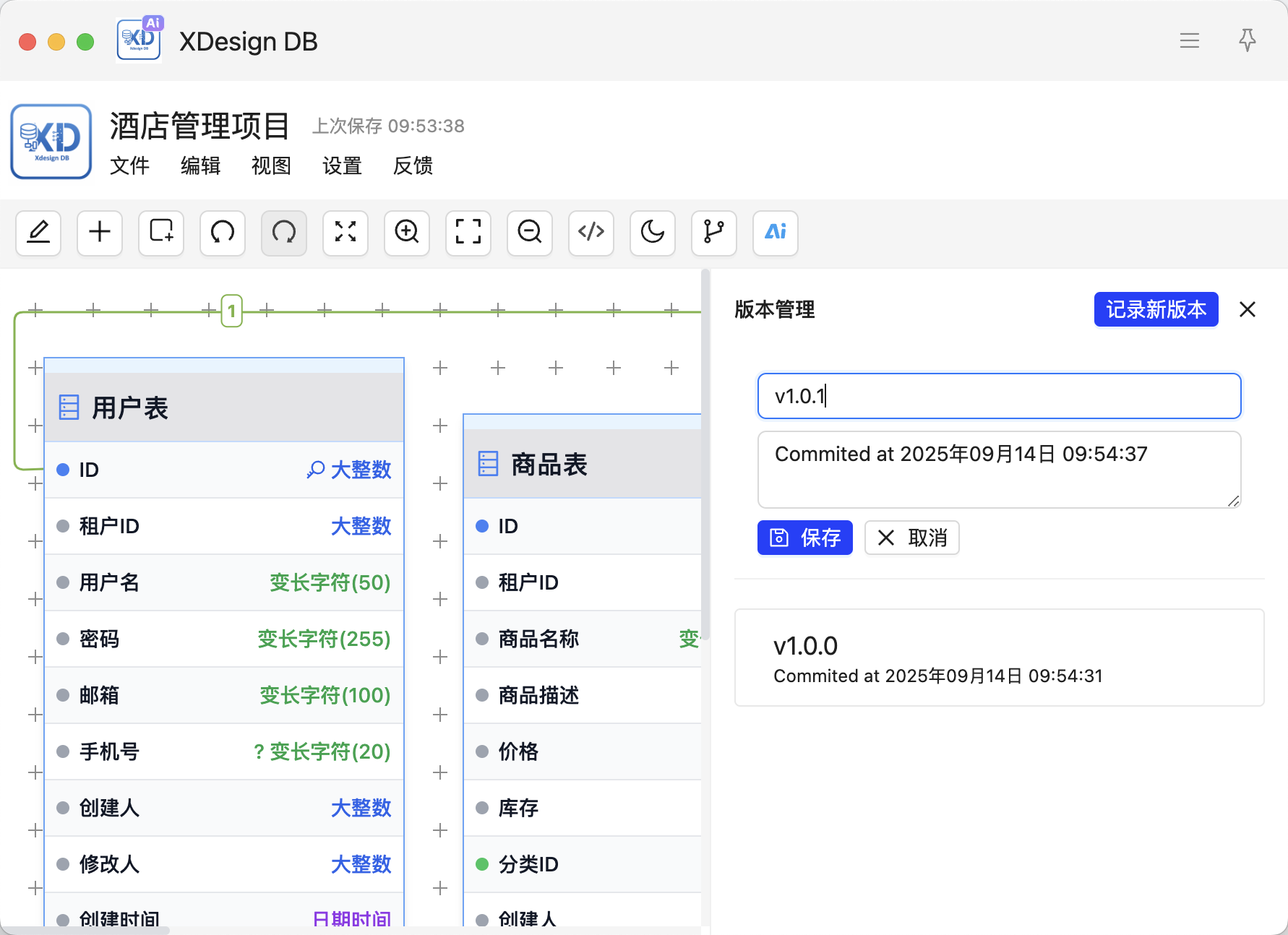Select the 分类ID field row
The height and width of the screenshot is (935, 1288).
[583, 864]
